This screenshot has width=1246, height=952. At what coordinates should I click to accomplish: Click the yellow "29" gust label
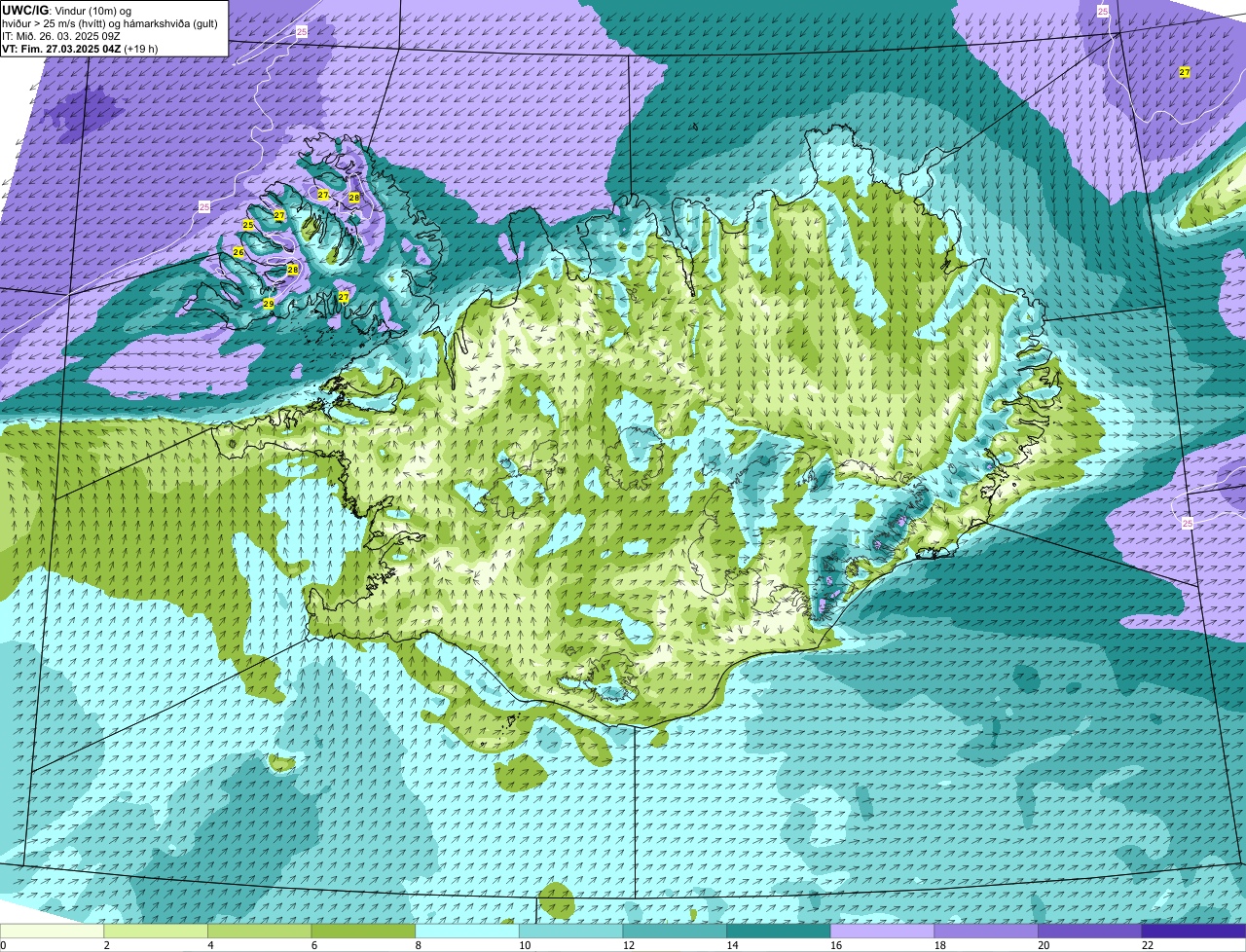tap(269, 304)
